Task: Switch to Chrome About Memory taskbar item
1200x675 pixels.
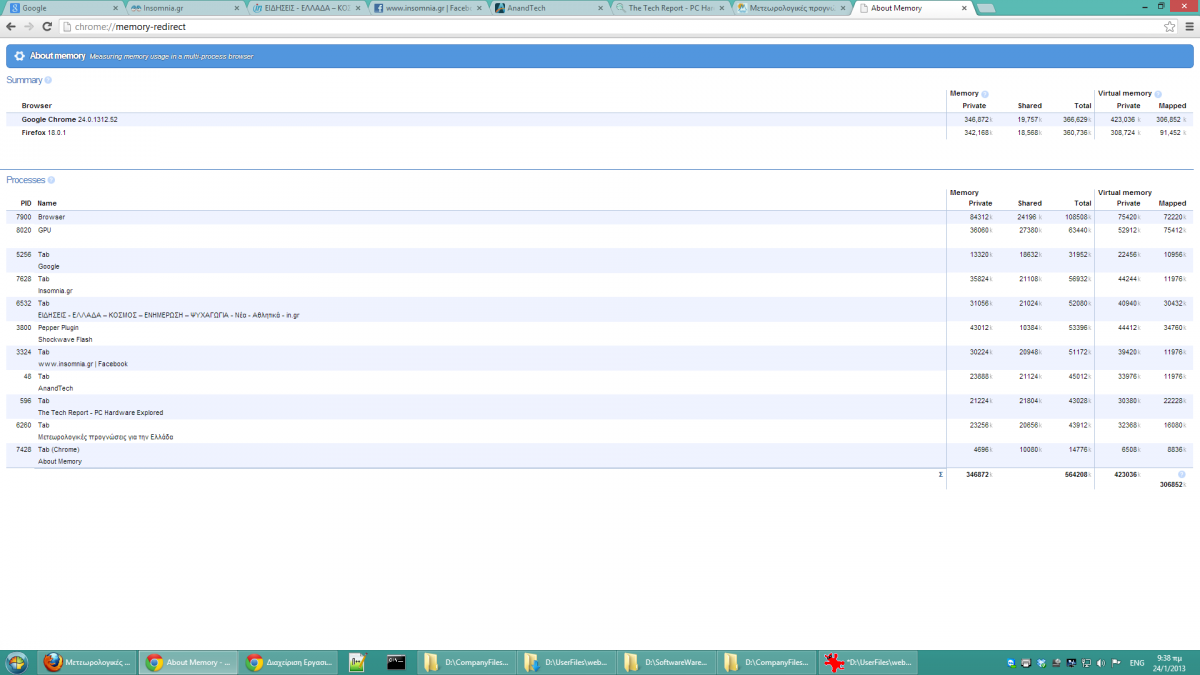Action: [187, 662]
